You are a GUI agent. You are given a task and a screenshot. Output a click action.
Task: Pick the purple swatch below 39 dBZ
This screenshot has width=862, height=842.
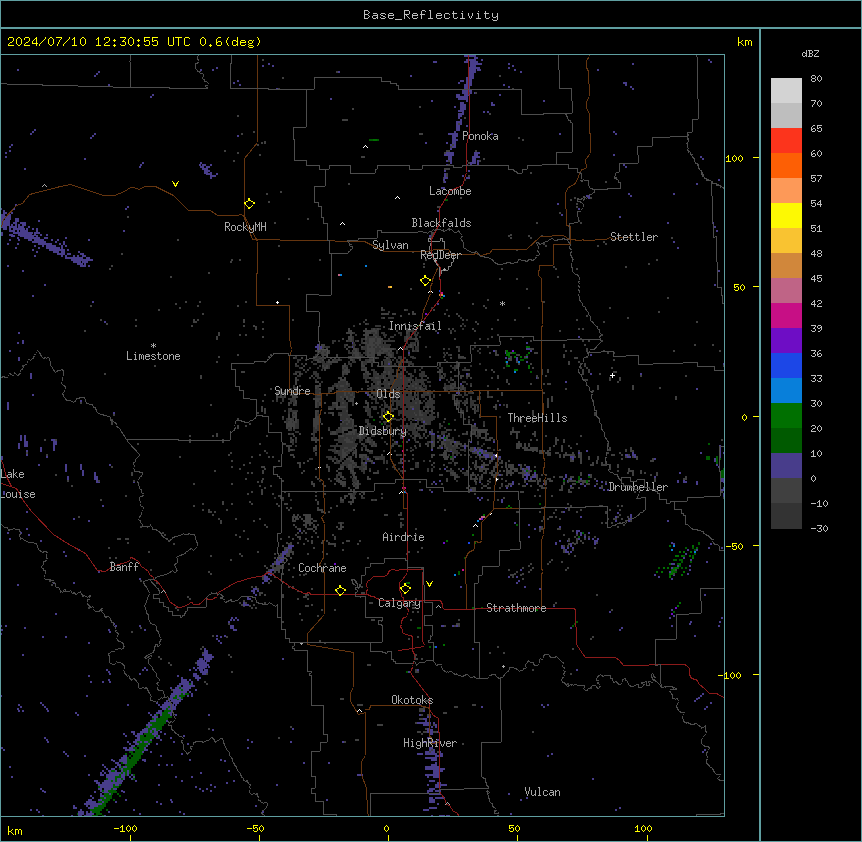tap(786, 341)
